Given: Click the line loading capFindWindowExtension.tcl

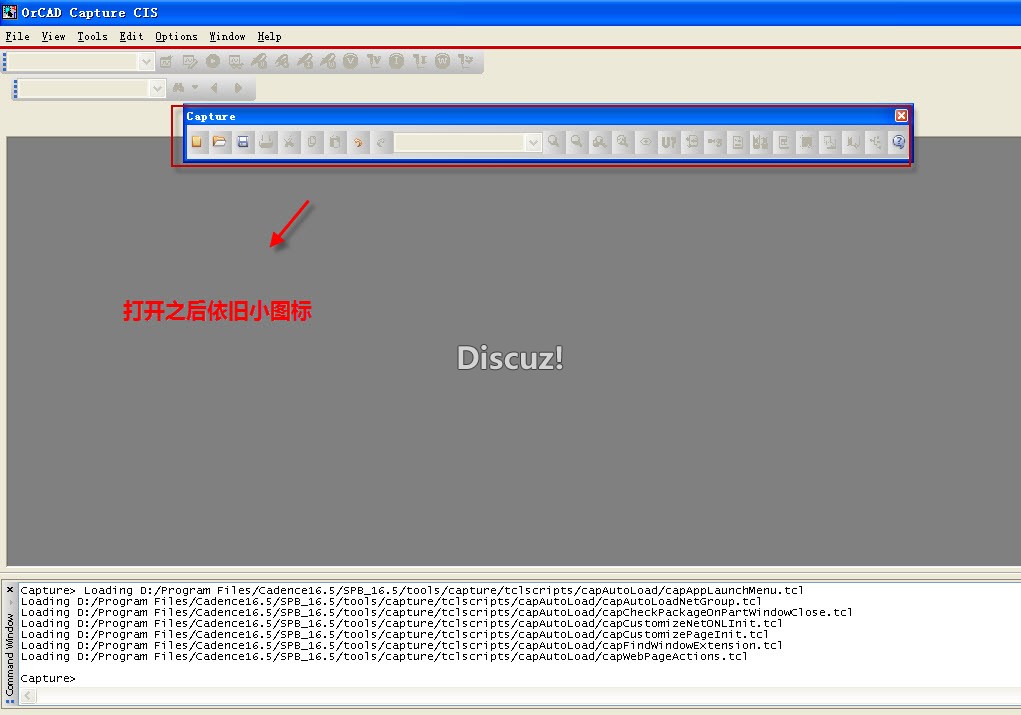Looking at the screenshot, I should pos(402,645).
